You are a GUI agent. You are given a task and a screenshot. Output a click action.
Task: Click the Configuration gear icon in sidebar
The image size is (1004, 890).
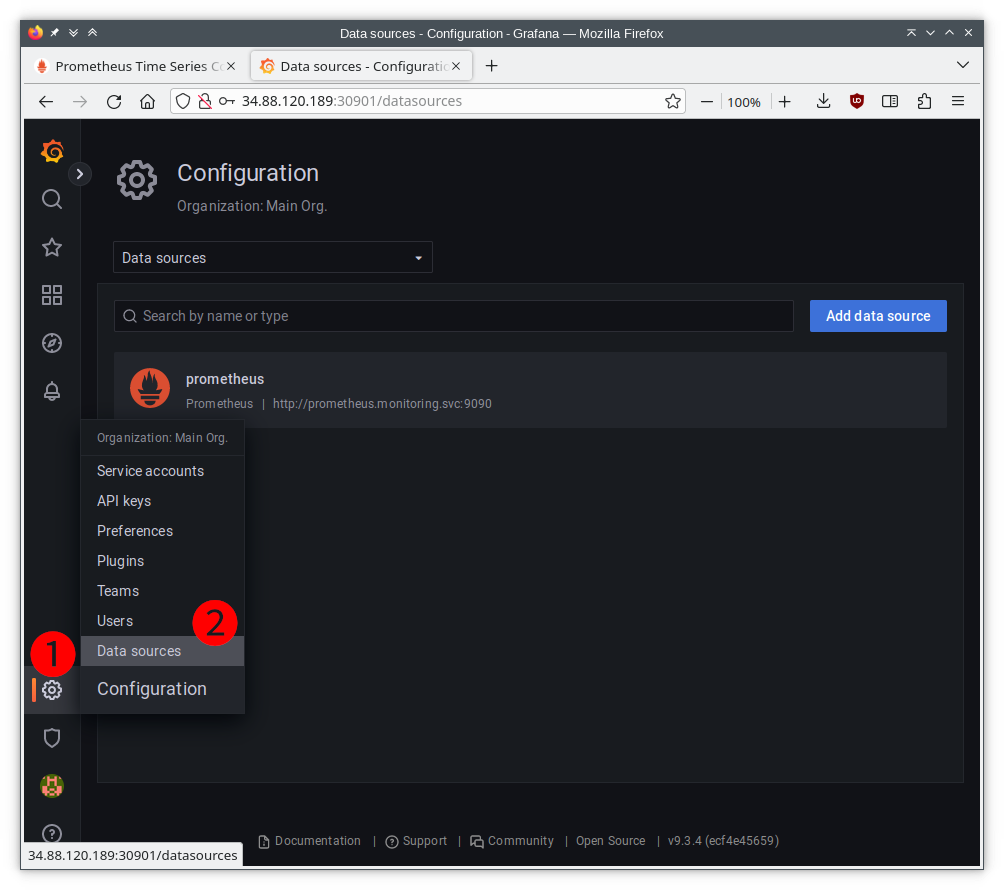(x=52, y=690)
